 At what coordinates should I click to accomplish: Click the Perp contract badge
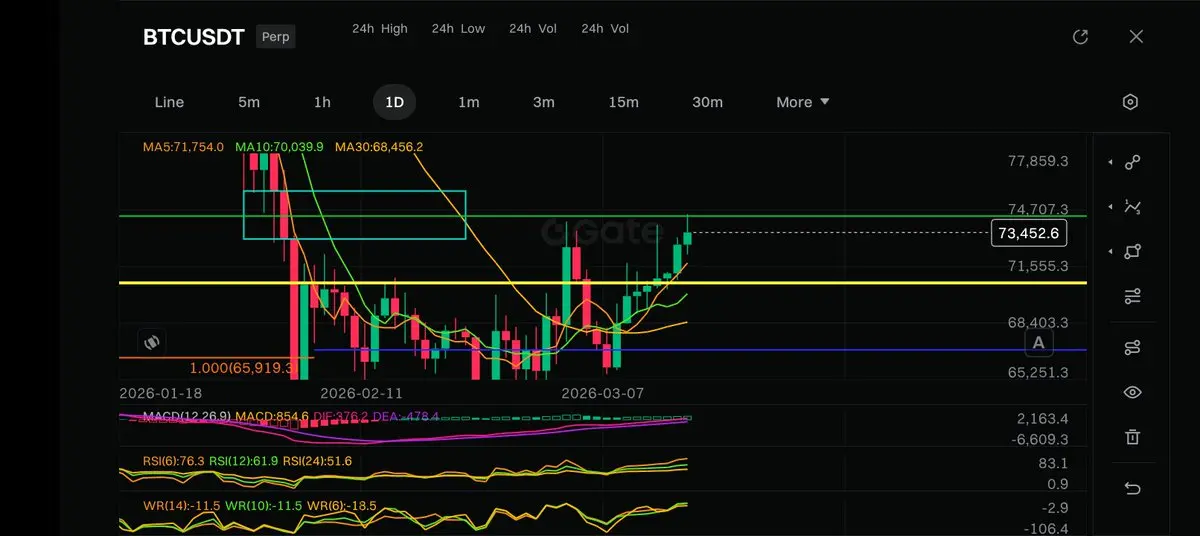pyautogui.click(x=275, y=37)
